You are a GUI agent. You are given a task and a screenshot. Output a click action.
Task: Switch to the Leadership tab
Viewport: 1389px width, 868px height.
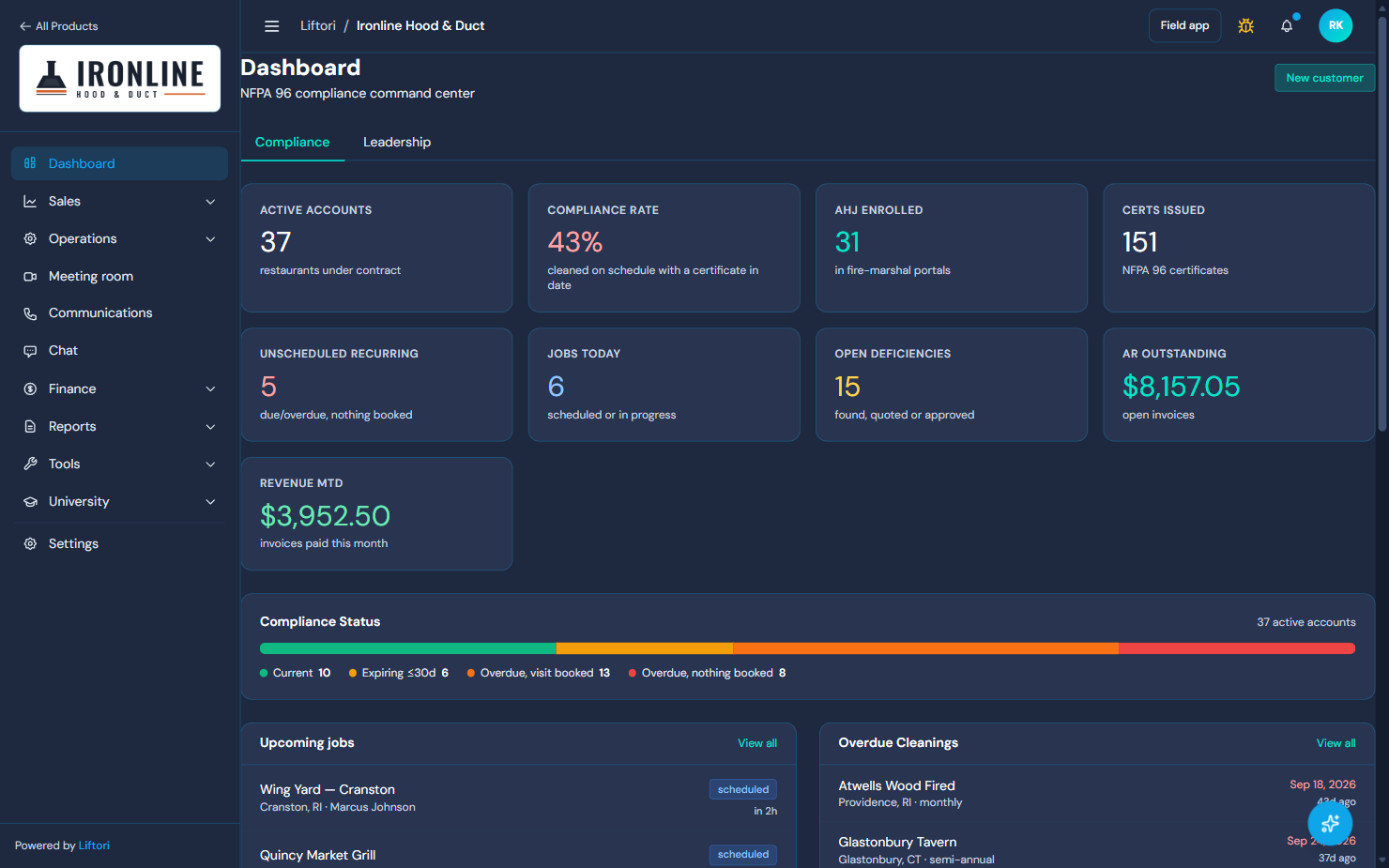(x=397, y=142)
